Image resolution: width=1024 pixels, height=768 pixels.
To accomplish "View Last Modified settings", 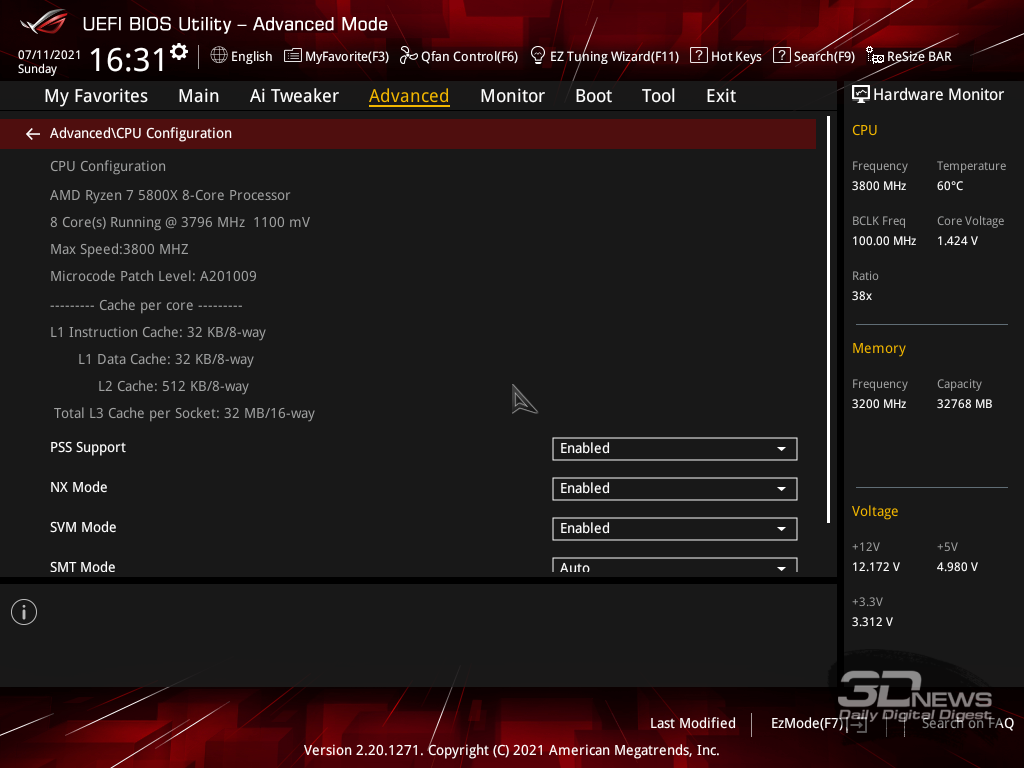I will tap(692, 723).
